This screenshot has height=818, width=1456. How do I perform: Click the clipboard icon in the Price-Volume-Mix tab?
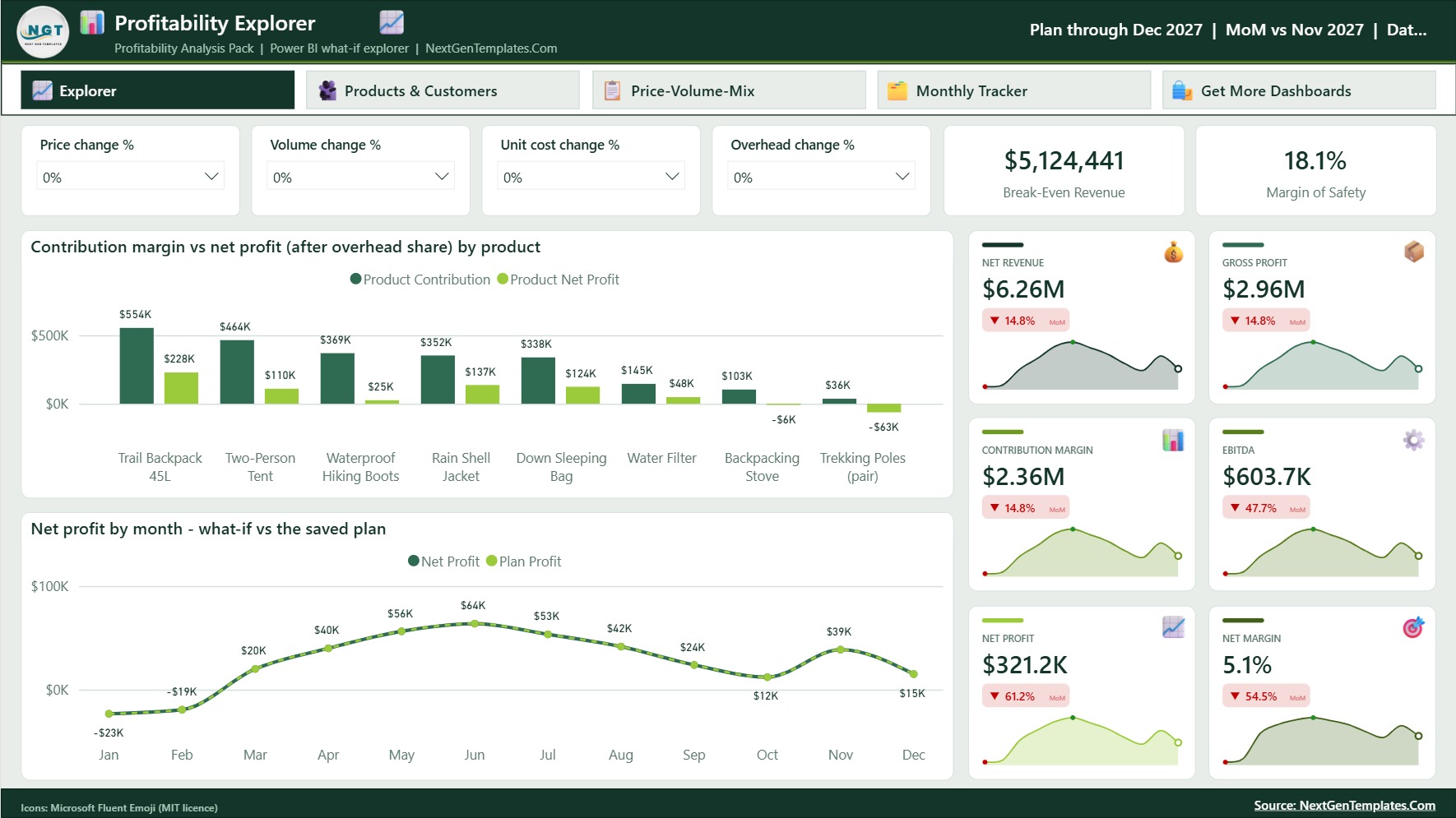[x=613, y=90]
